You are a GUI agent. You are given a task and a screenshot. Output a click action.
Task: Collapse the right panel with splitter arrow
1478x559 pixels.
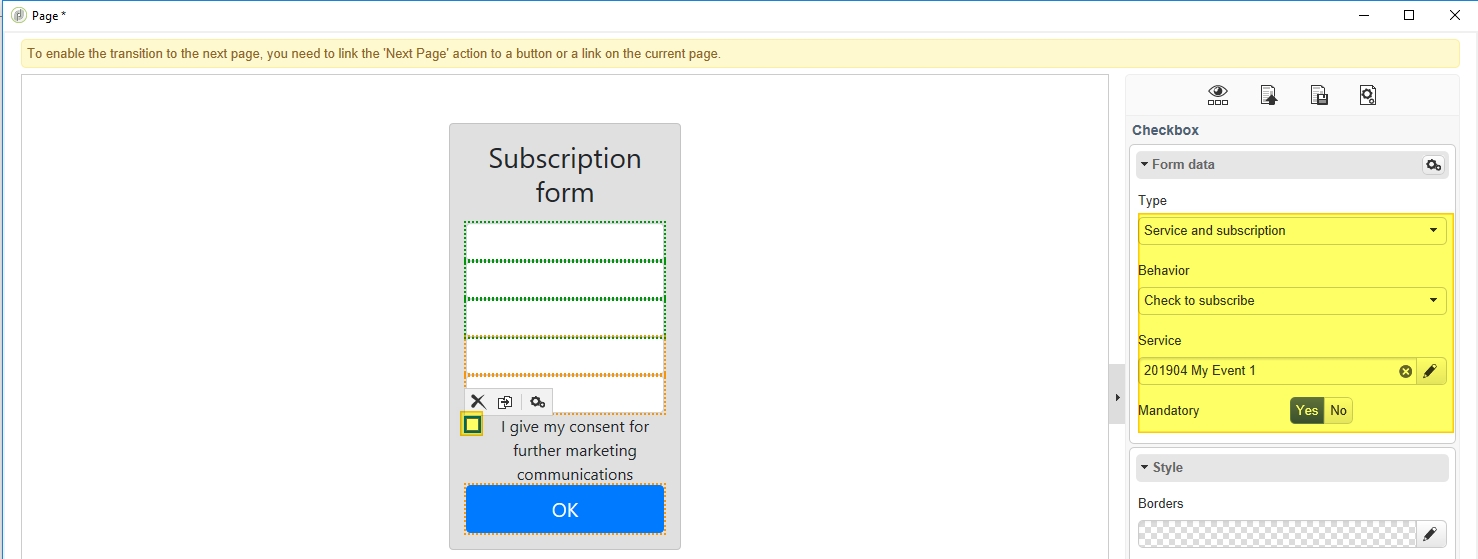click(x=1117, y=397)
